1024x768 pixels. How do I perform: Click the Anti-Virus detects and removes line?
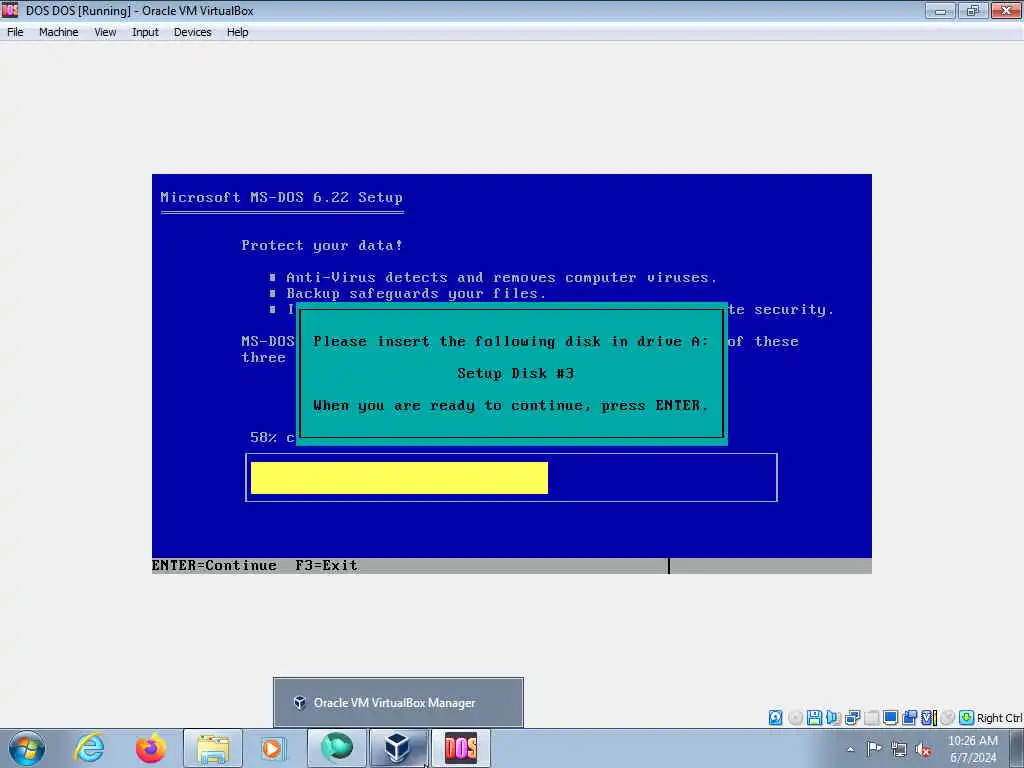click(501, 278)
